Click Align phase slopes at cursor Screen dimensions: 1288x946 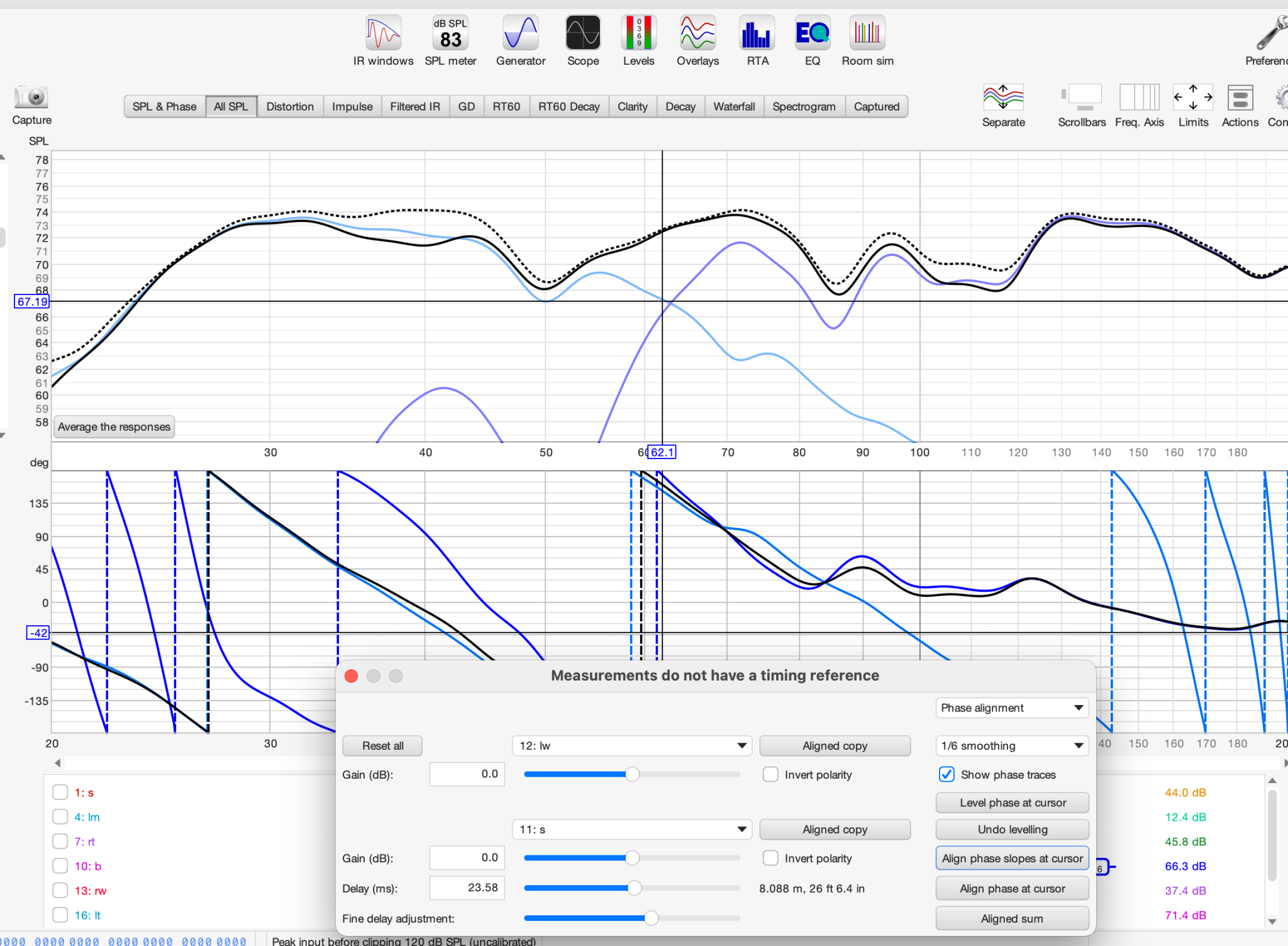click(x=1012, y=859)
